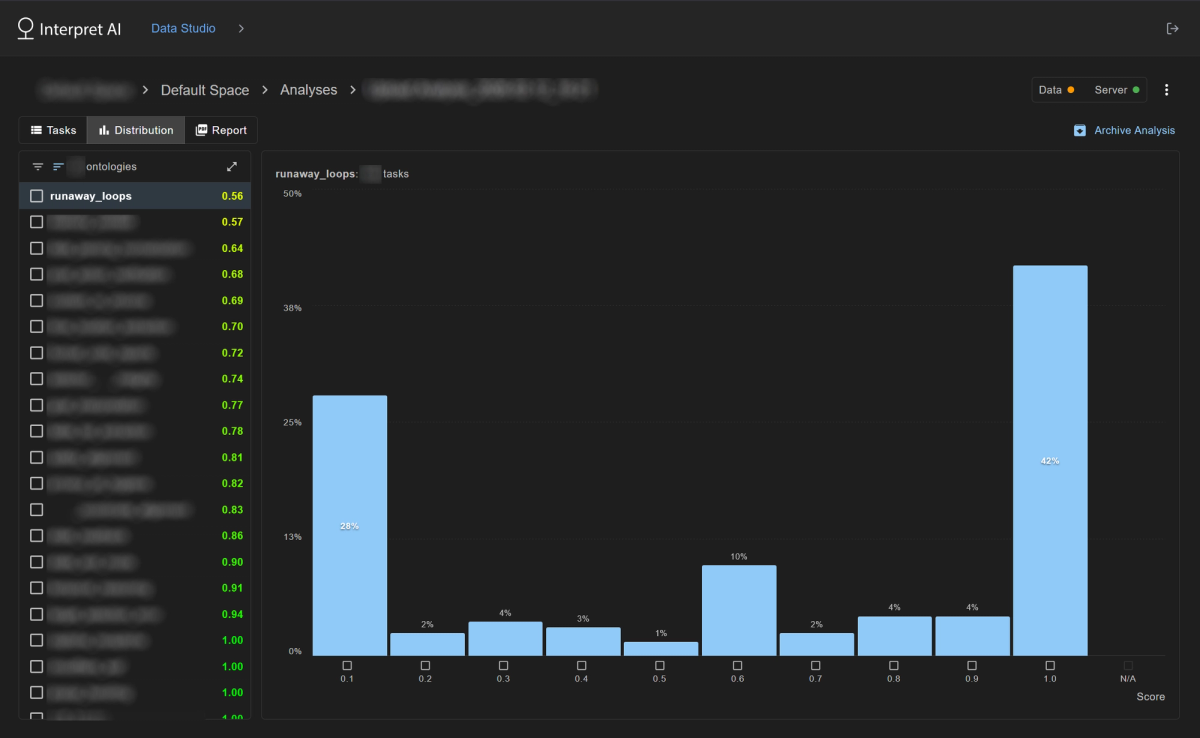Click the 28% bar in the chart

(349, 525)
